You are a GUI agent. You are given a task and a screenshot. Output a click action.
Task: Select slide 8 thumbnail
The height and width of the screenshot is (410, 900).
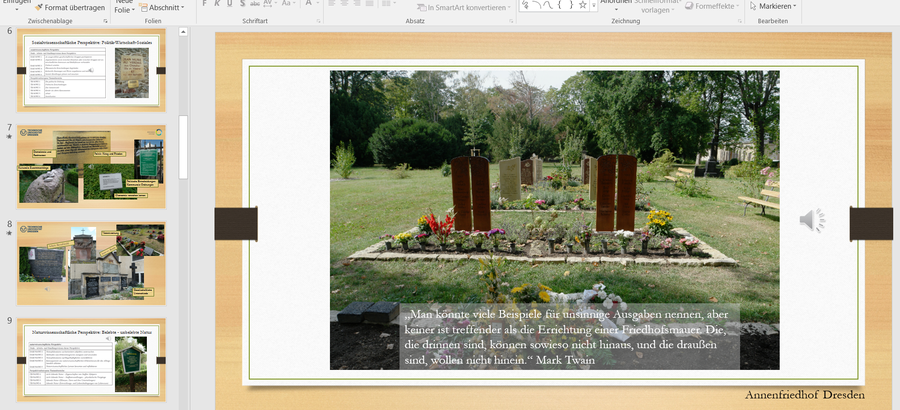click(91, 263)
